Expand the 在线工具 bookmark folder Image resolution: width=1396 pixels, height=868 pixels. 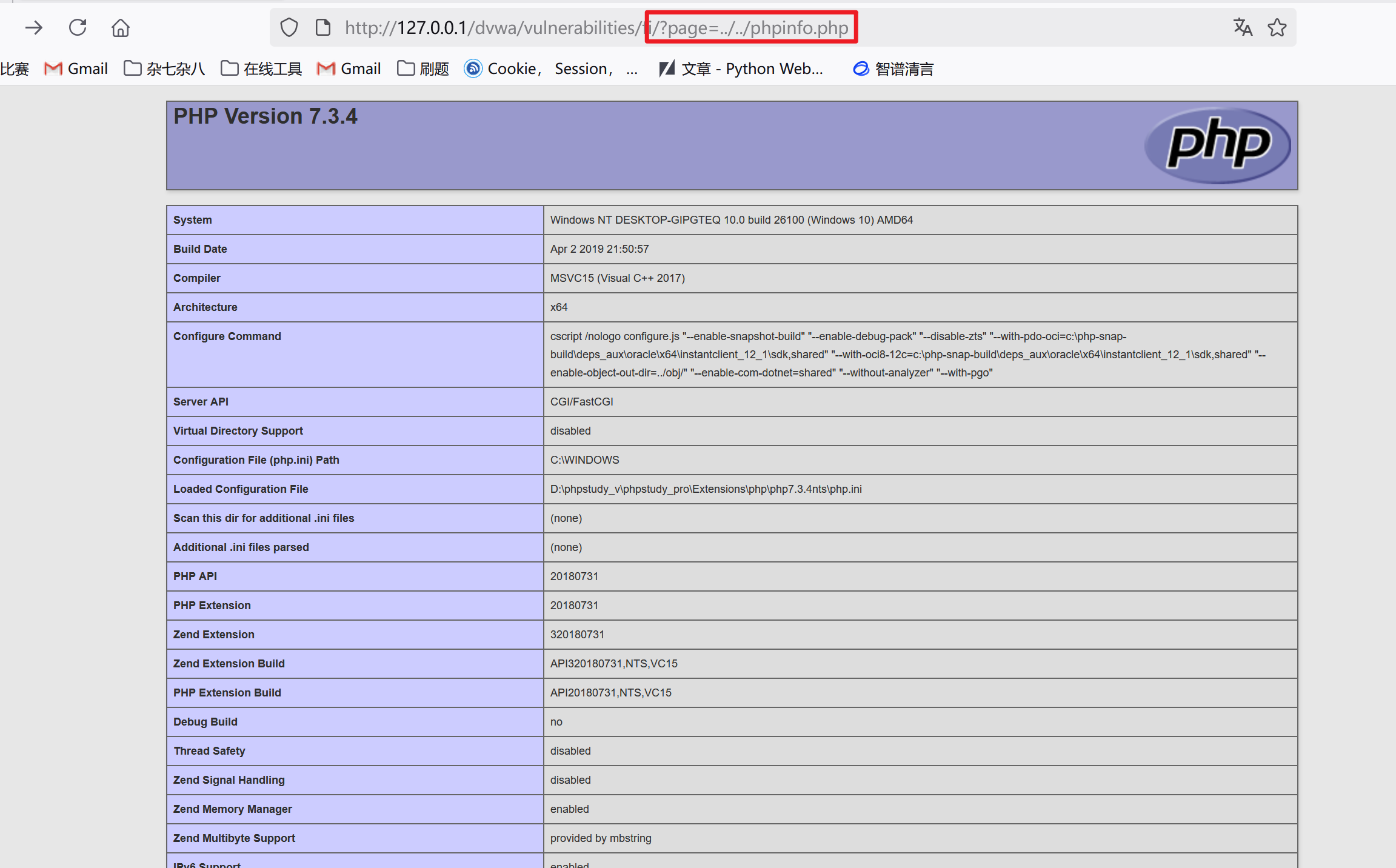(x=261, y=68)
